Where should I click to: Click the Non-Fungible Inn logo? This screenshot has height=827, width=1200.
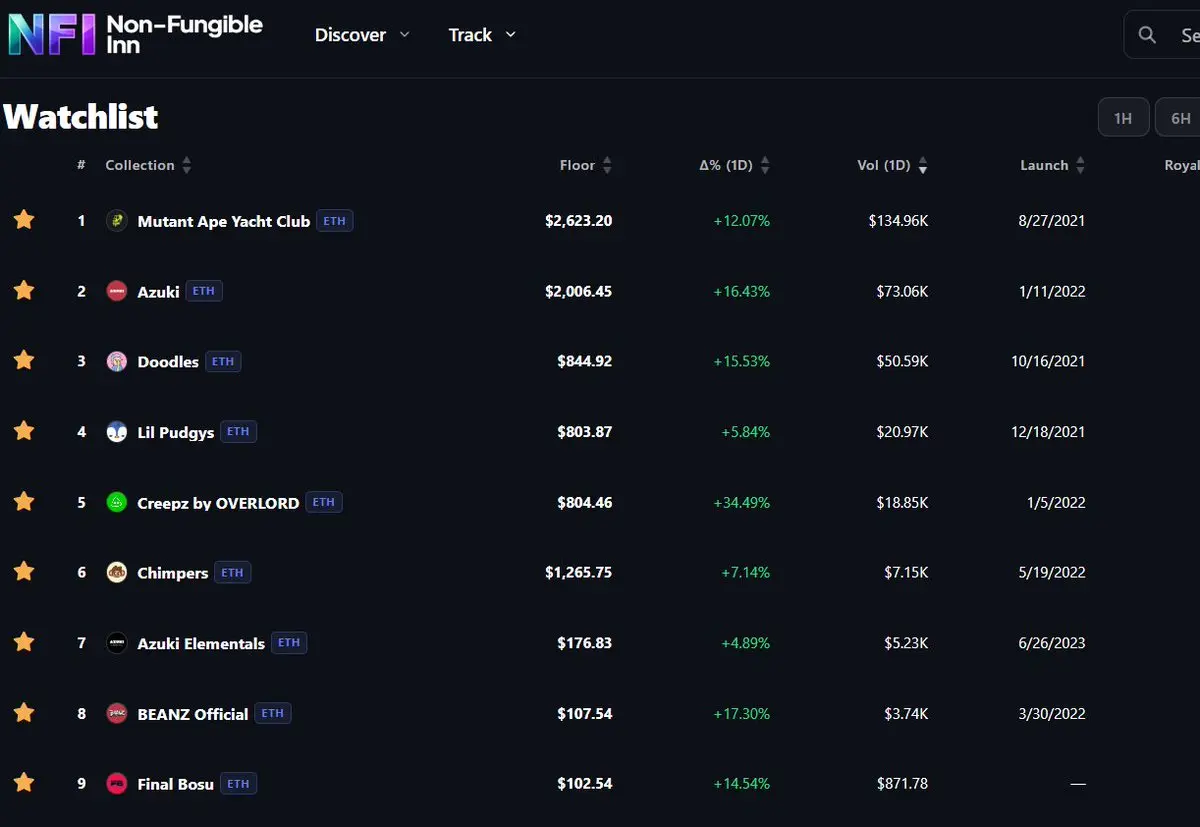point(135,34)
